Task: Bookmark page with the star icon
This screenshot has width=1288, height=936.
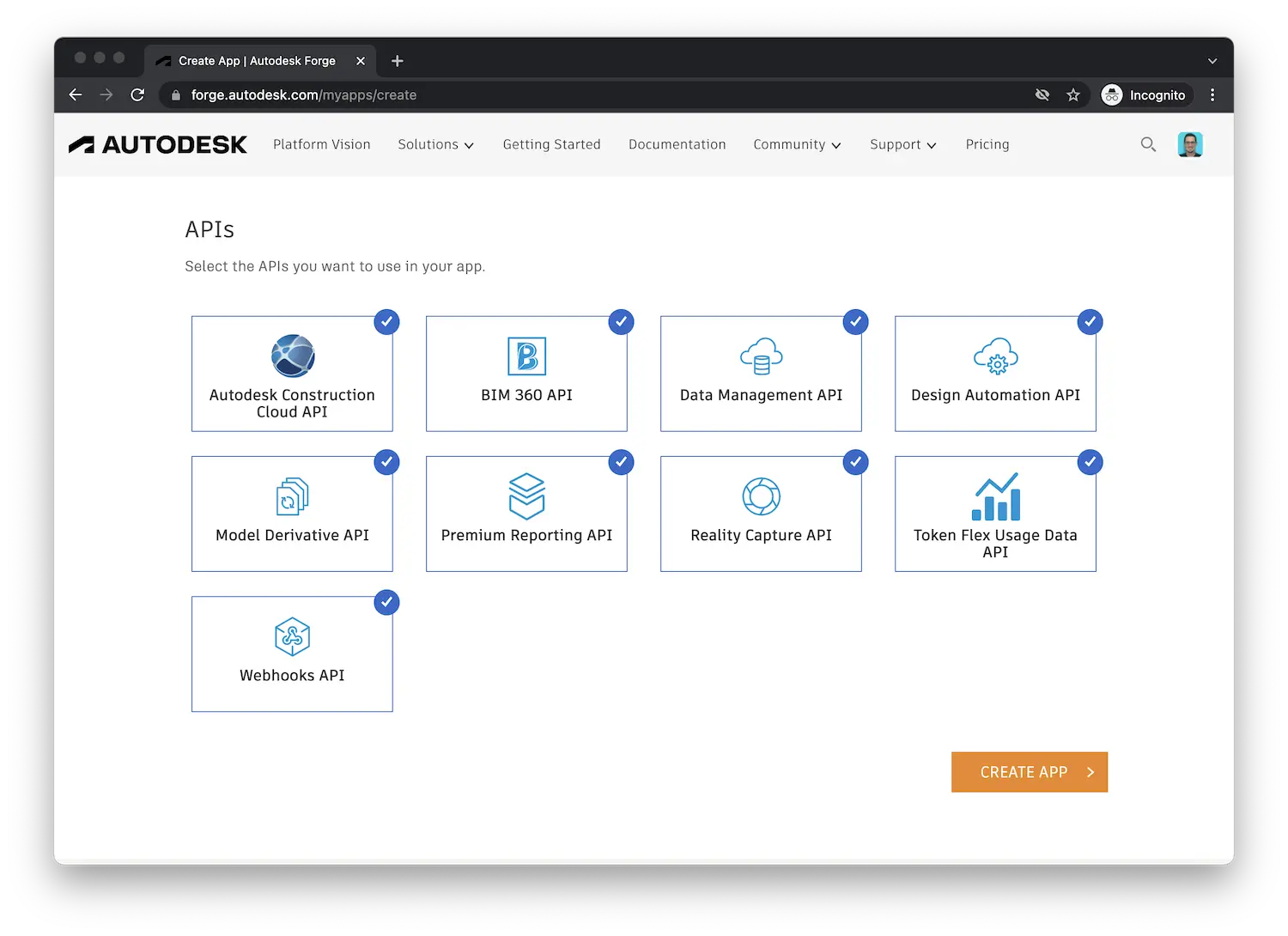Action: [x=1073, y=95]
